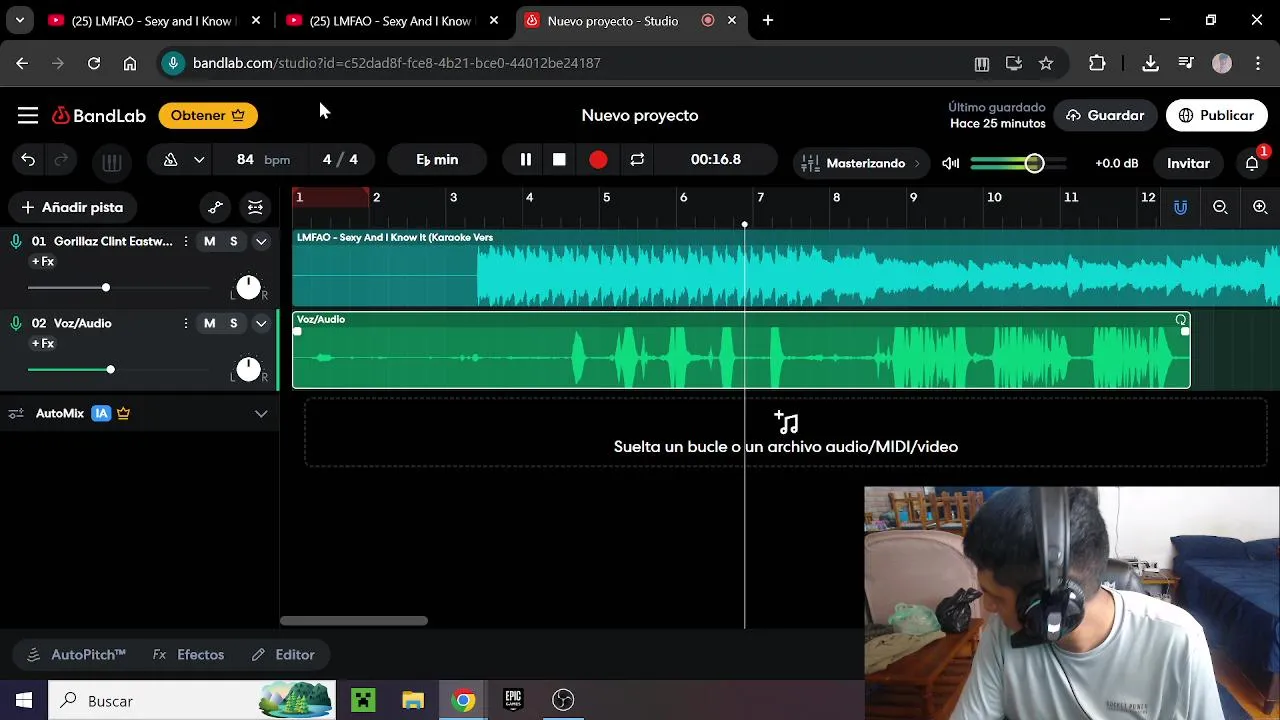Click bar 7 on timeline ruler
The width and height of the screenshot is (1280, 720).
[760, 197]
